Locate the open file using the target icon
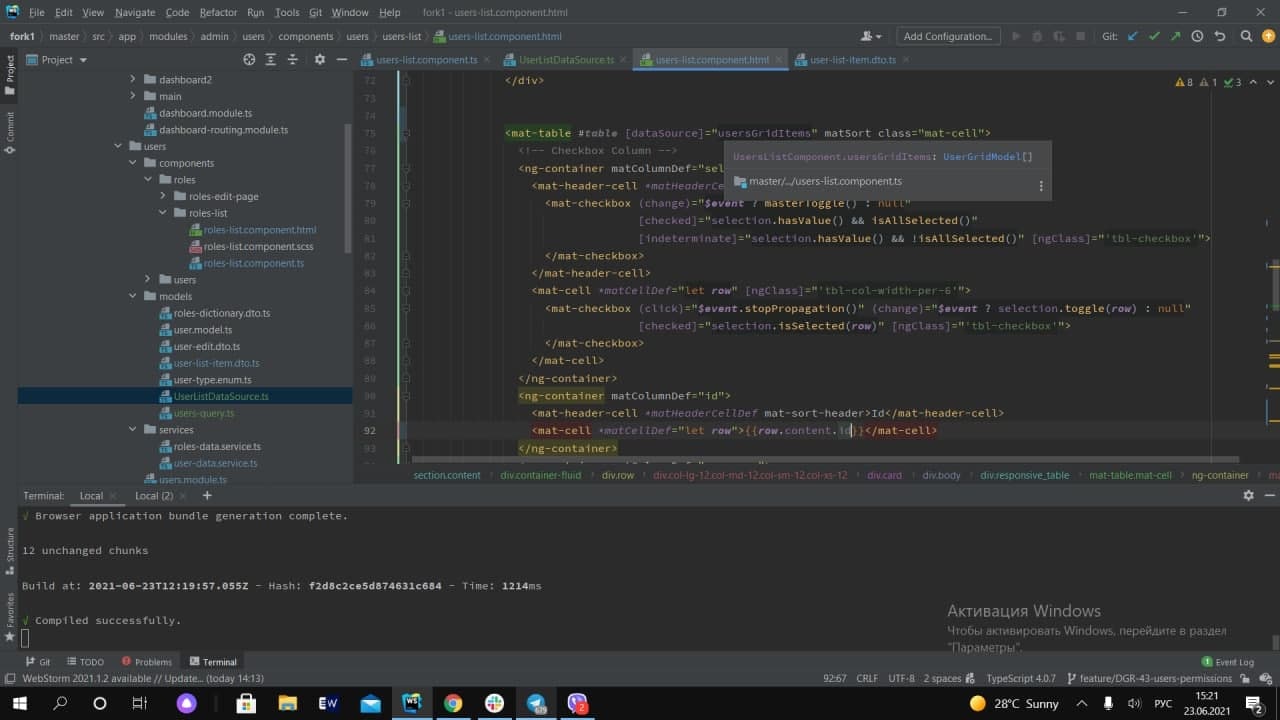Viewport: 1280px width, 720px height. click(250, 60)
